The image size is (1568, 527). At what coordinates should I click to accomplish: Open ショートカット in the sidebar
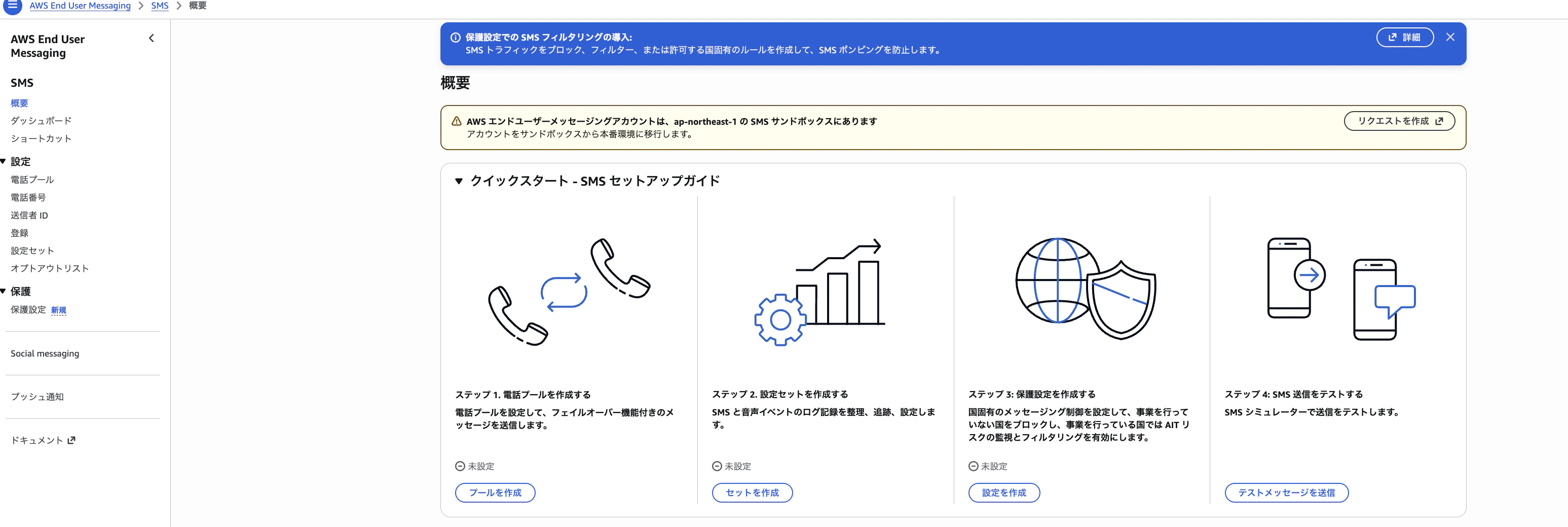click(42, 138)
